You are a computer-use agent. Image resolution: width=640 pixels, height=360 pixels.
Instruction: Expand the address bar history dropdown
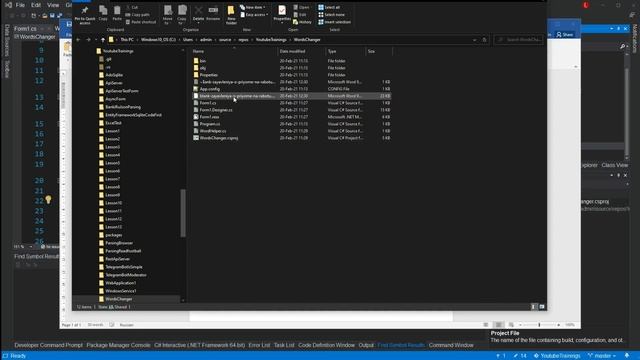474,40
